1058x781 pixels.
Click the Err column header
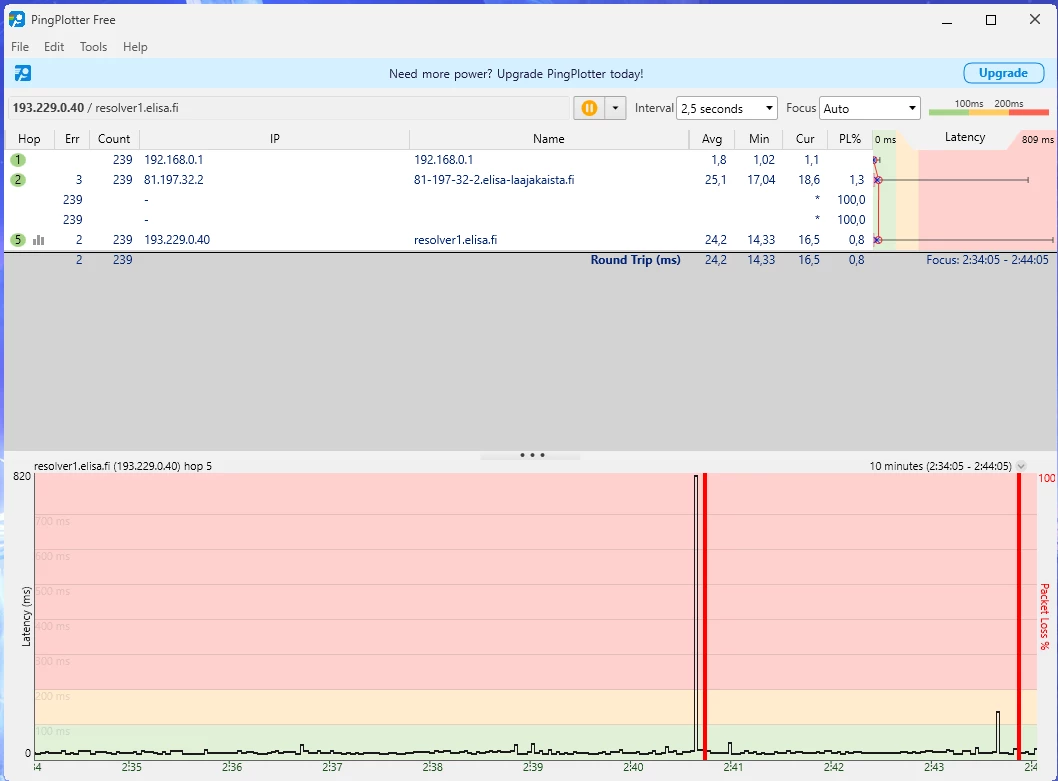(x=72, y=138)
